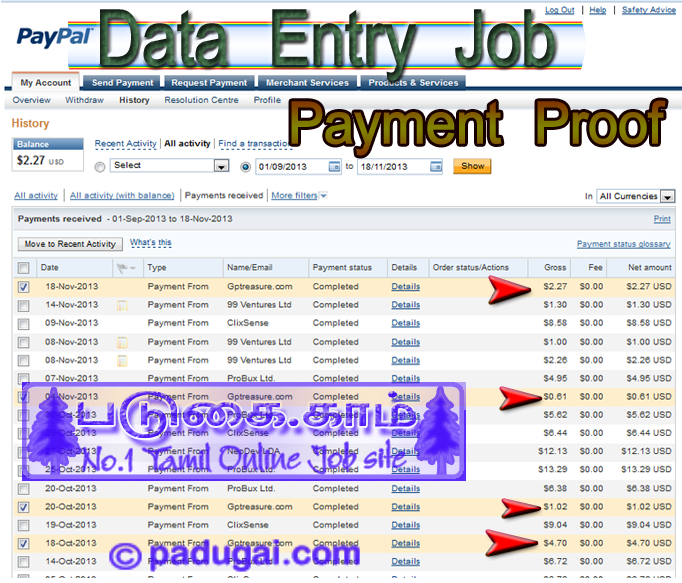Open the Payment status glossary link
This screenshot has width=682, height=583.
tap(624, 244)
